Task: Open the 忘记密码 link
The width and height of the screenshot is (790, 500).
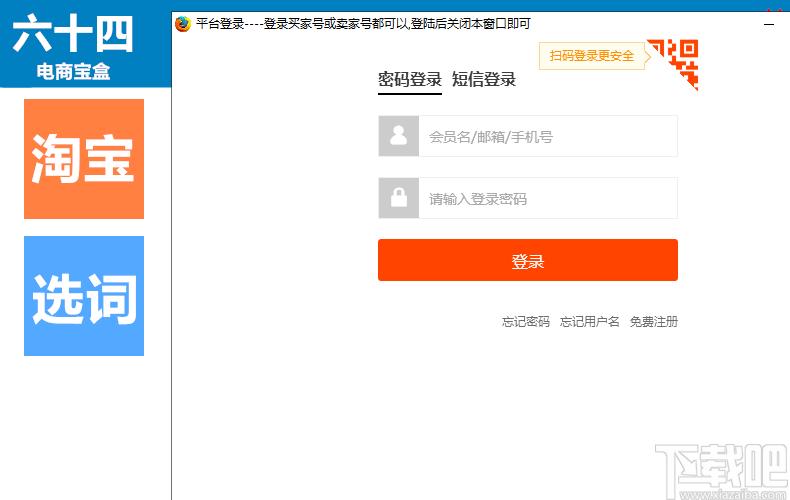Action: (x=525, y=322)
